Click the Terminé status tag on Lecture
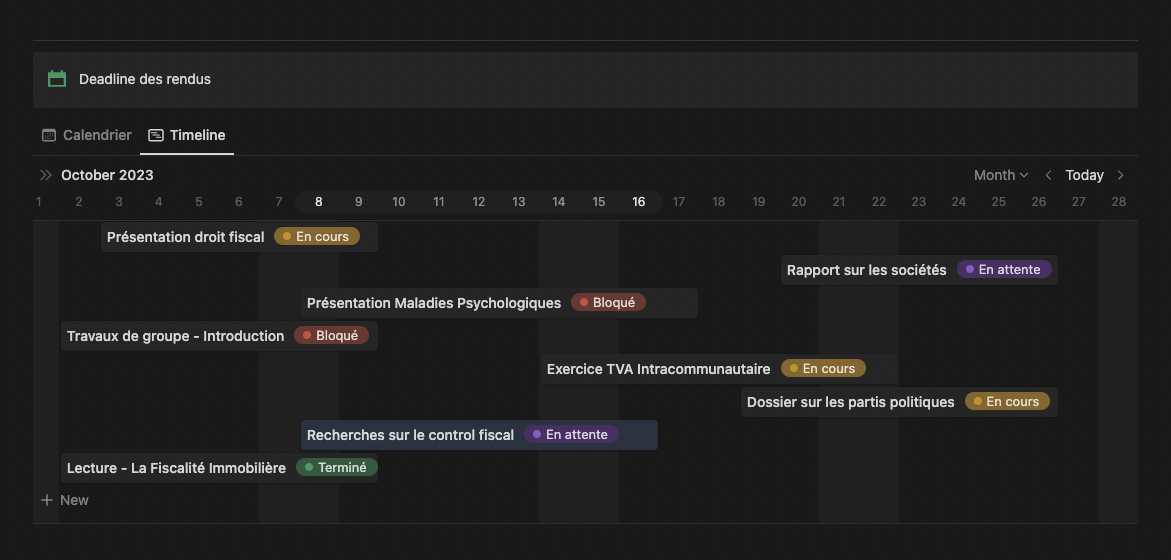 pos(336,467)
